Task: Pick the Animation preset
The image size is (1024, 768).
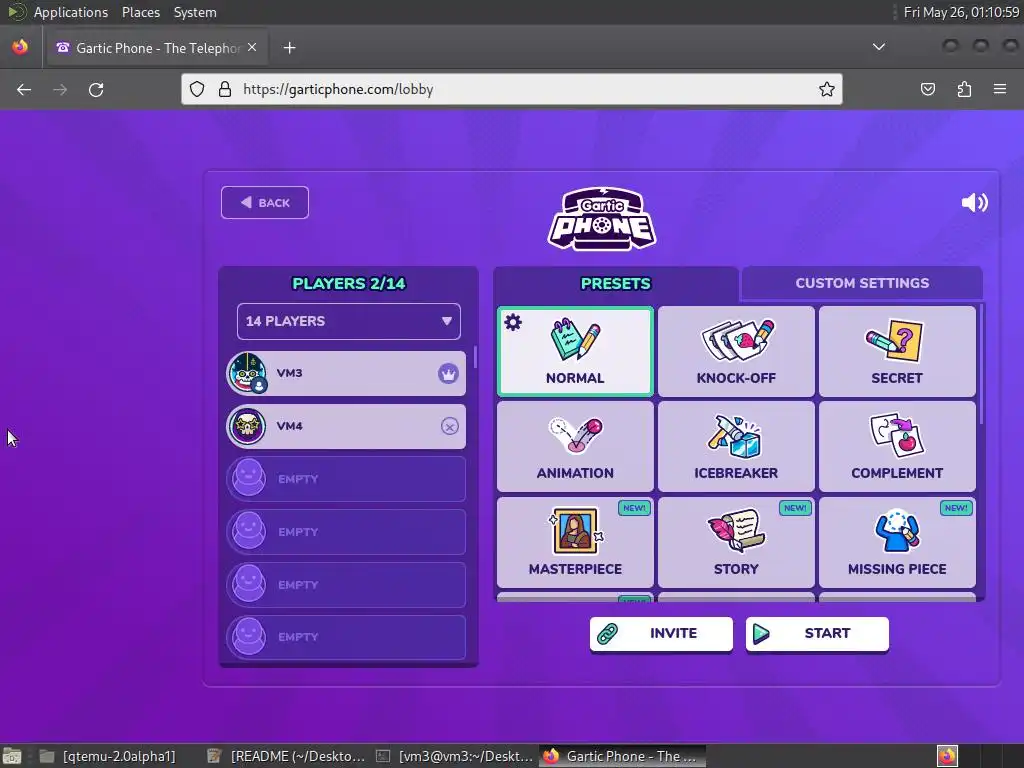Action: pos(575,447)
